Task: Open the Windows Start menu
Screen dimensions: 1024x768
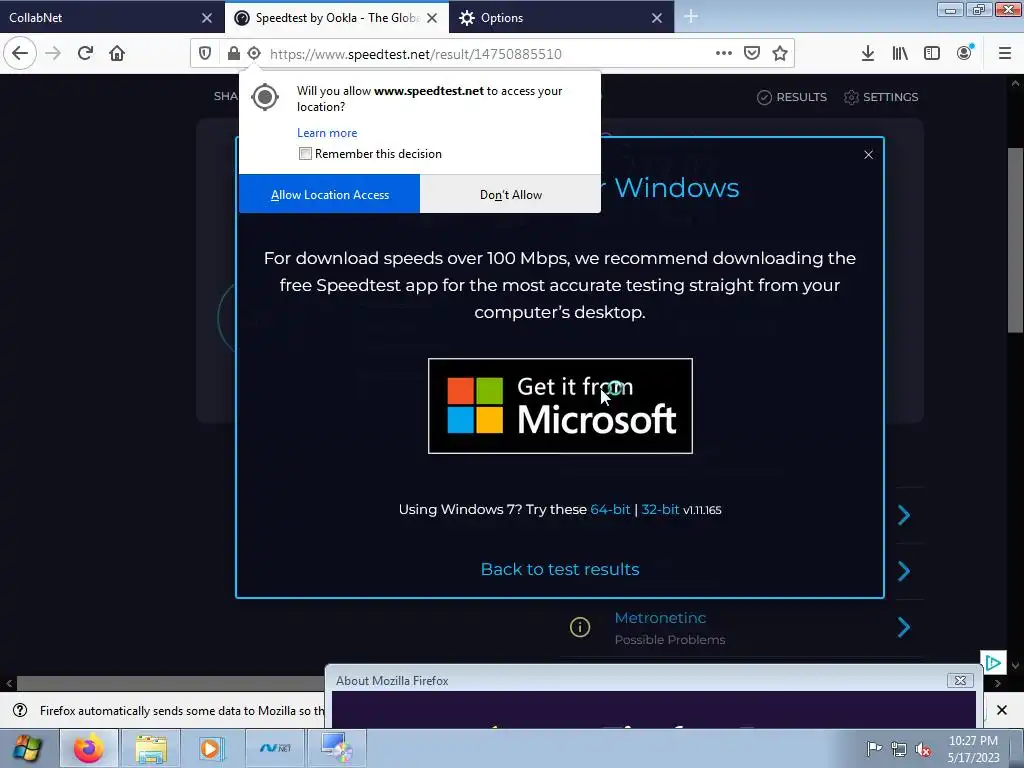Action: click(x=27, y=748)
